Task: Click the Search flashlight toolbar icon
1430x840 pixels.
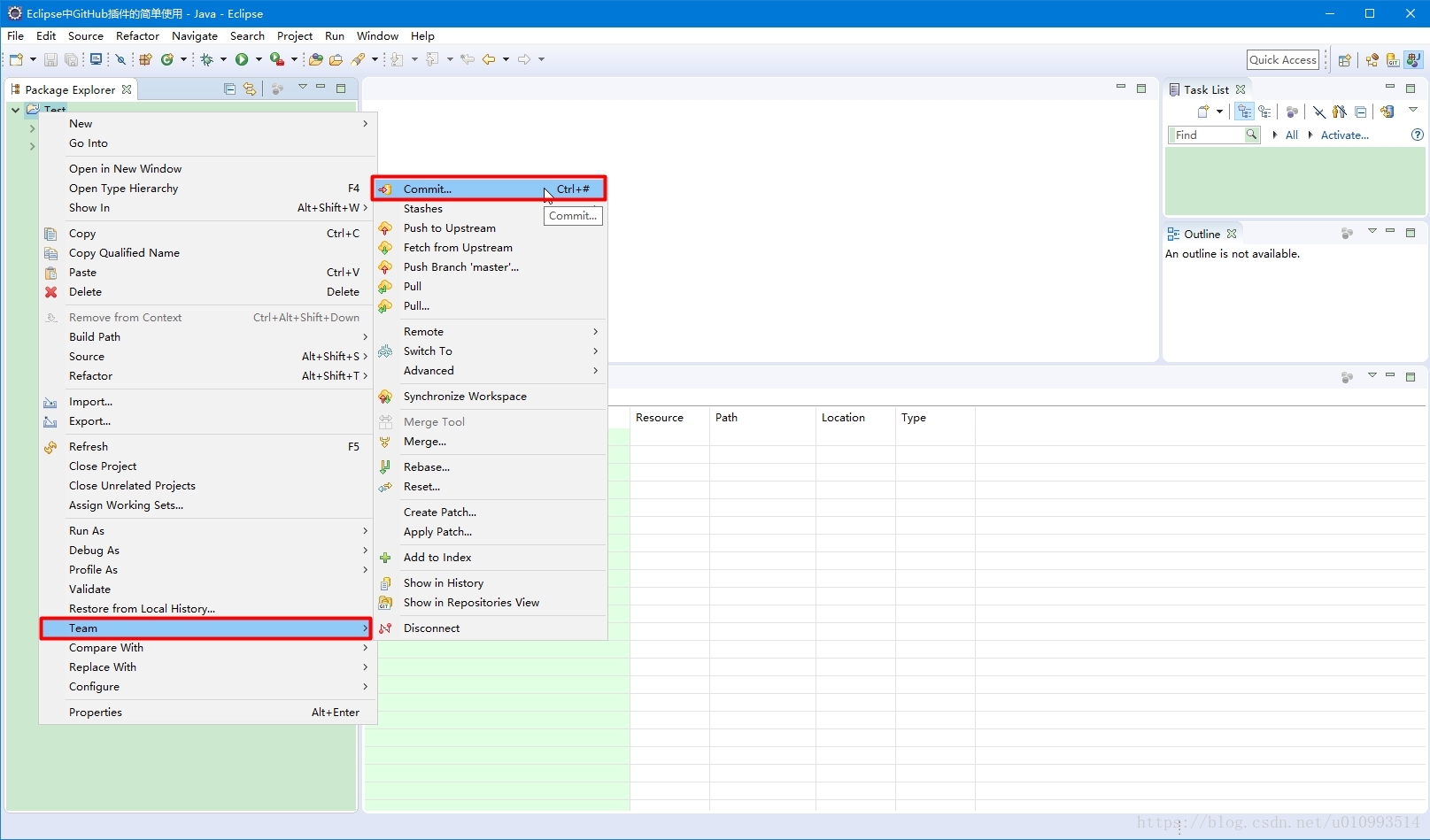Action: point(358,59)
